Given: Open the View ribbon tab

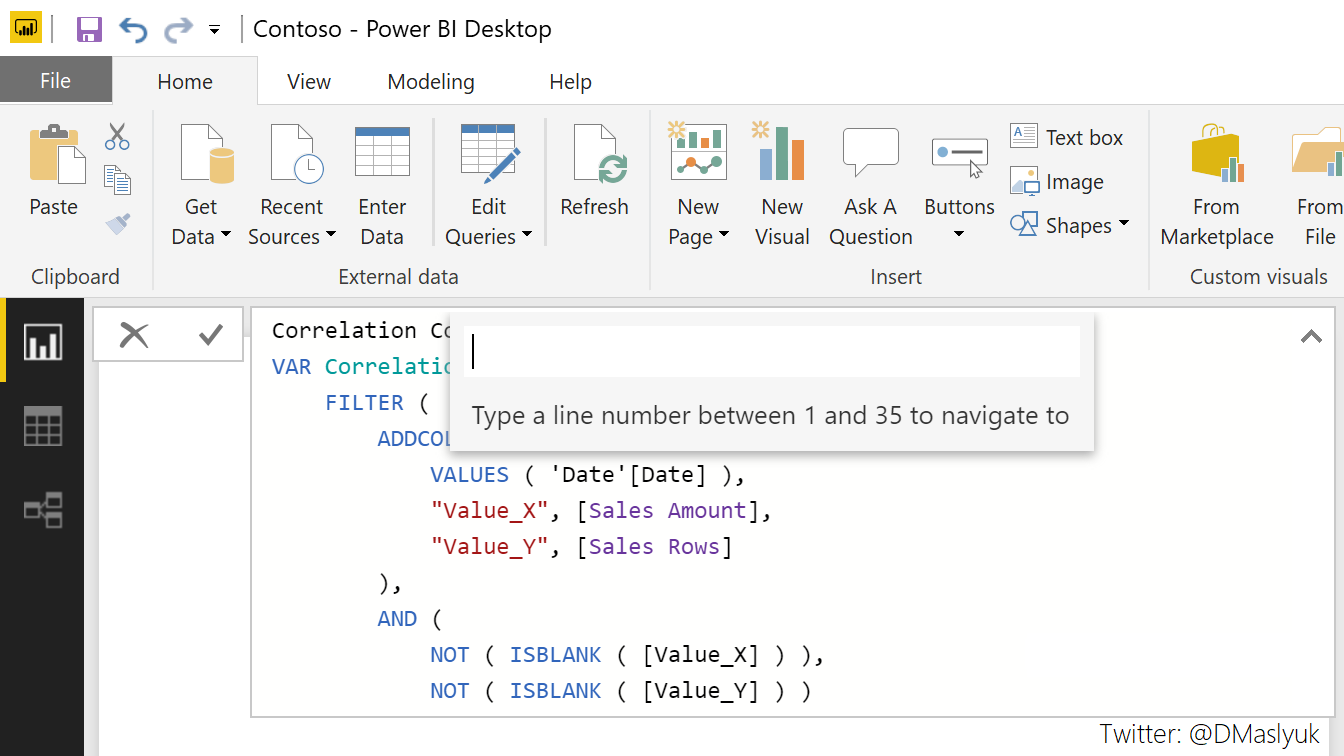Looking at the screenshot, I should click(x=308, y=81).
